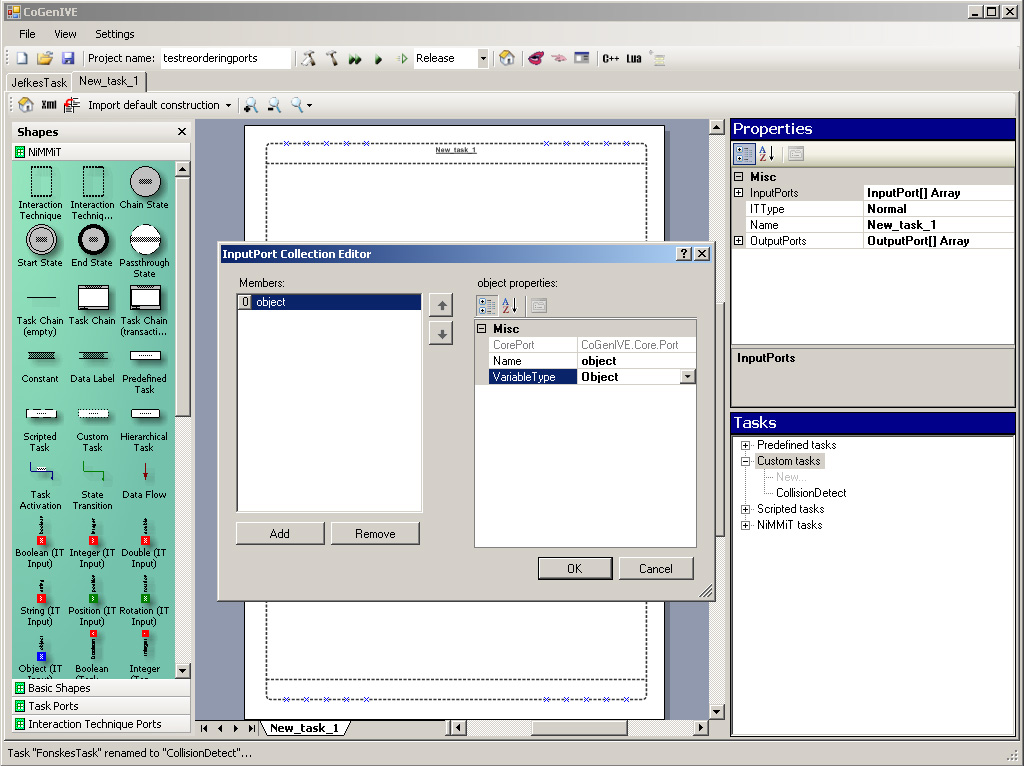Click the Project name text field
Viewport: 1024px width, 766px height.
pyautogui.click(x=226, y=59)
